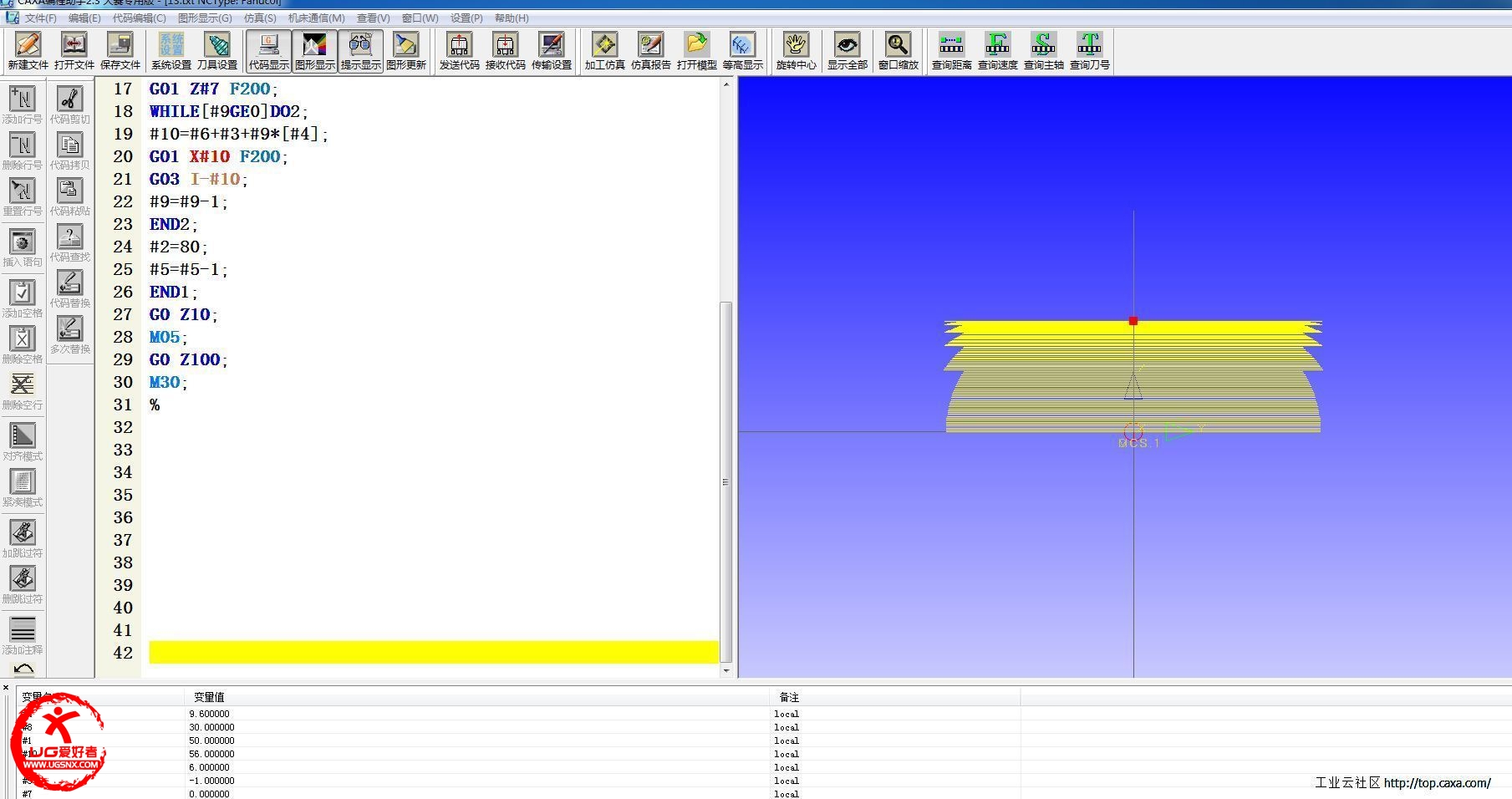Click the 显示全部 (Show All) eye icon
1512x799 pixels.
tap(847, 51)
